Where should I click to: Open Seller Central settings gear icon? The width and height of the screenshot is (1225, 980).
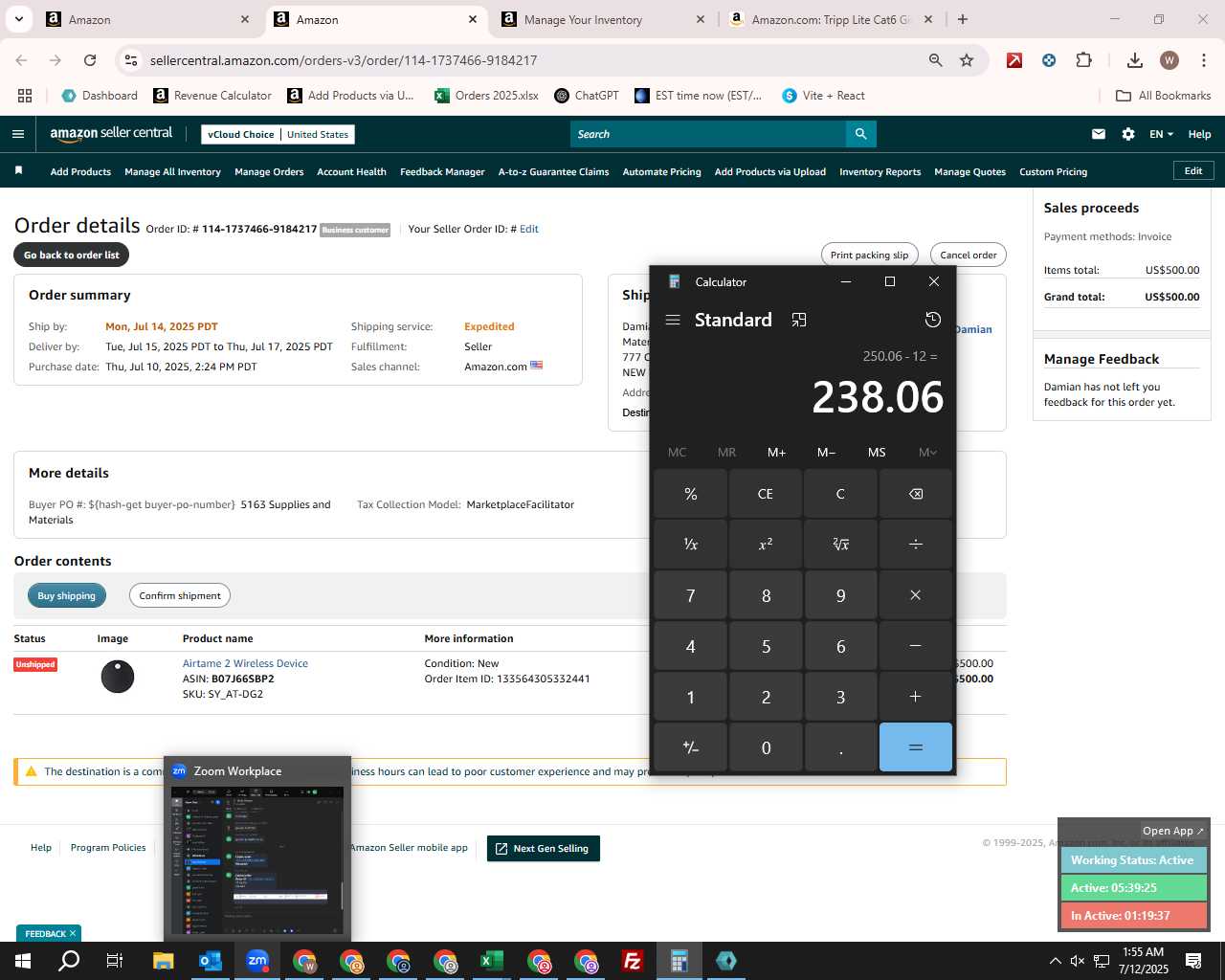pos(1128,134)
